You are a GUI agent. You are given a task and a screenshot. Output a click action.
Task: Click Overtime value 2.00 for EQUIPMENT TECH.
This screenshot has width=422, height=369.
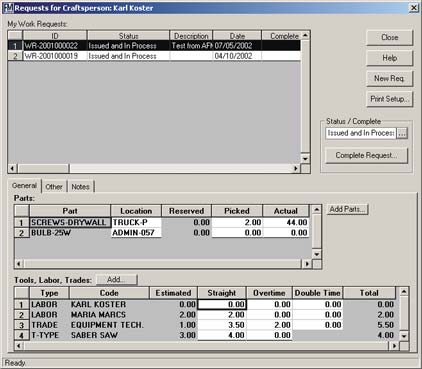(269, 325)
